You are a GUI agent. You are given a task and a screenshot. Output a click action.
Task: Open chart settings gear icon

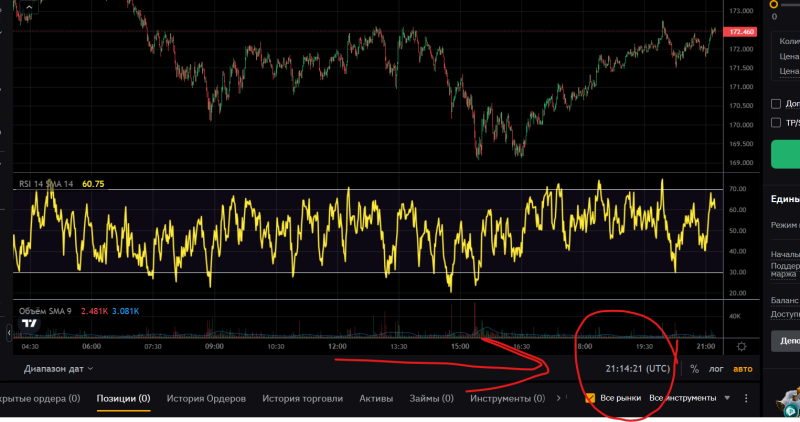(741, 346)
